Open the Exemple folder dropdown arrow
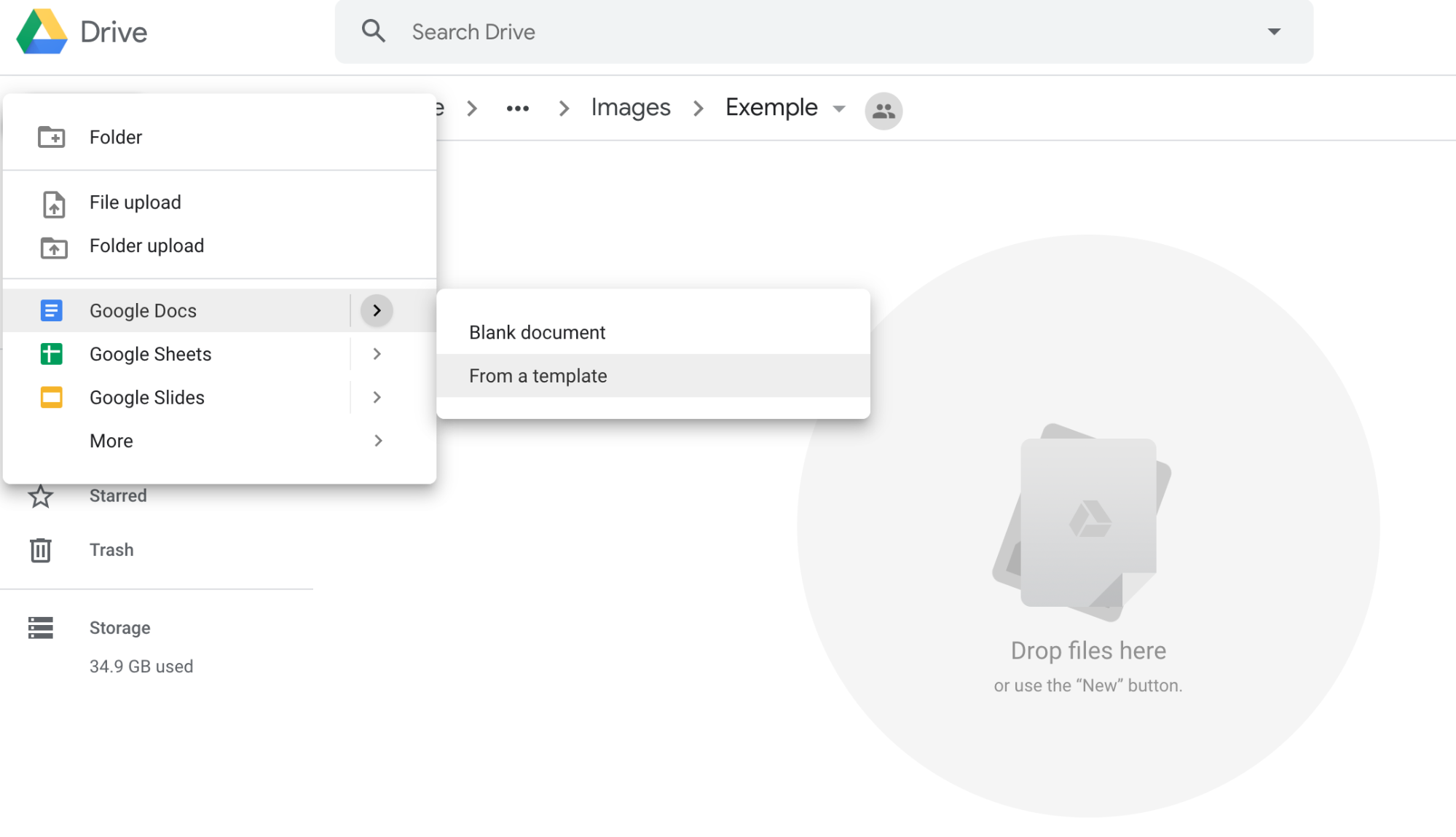1456x837 pixels. [838, 108]
